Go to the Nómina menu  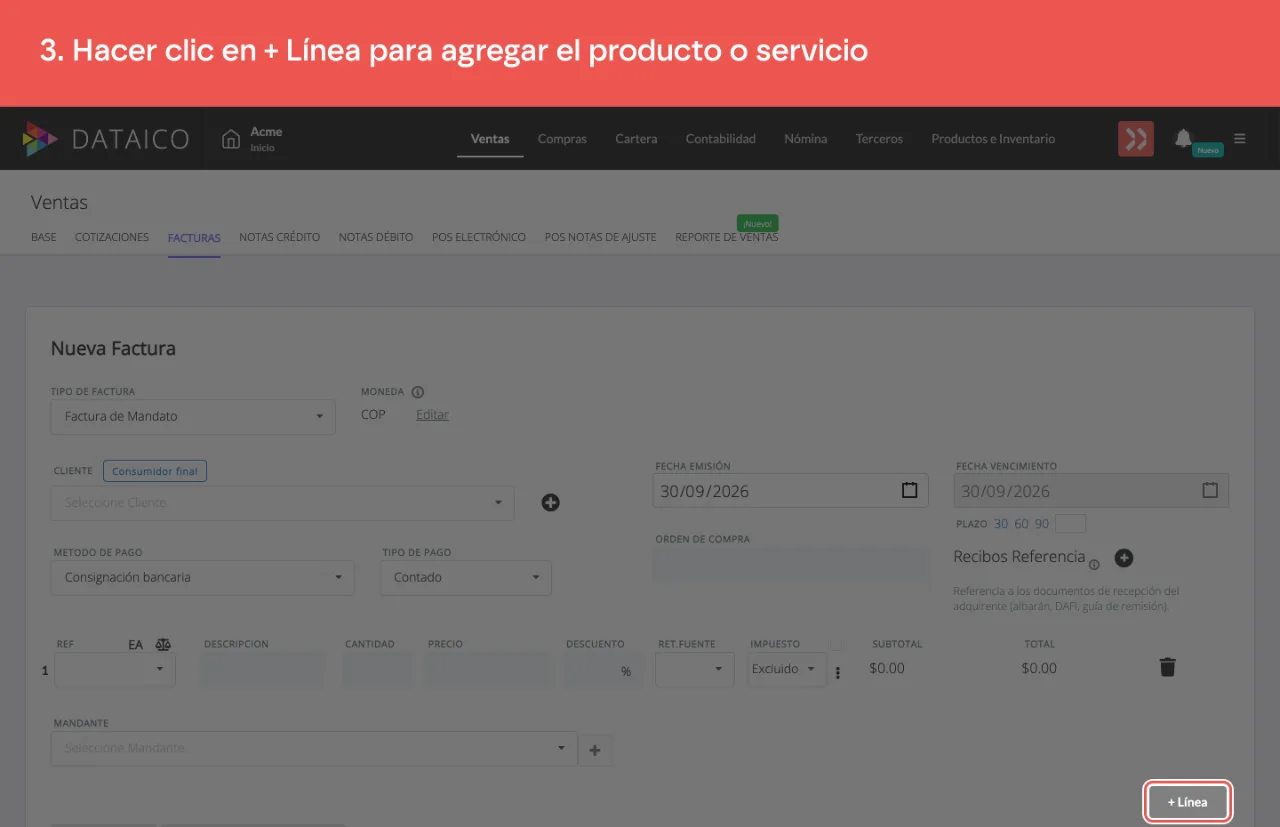point(806,139)
